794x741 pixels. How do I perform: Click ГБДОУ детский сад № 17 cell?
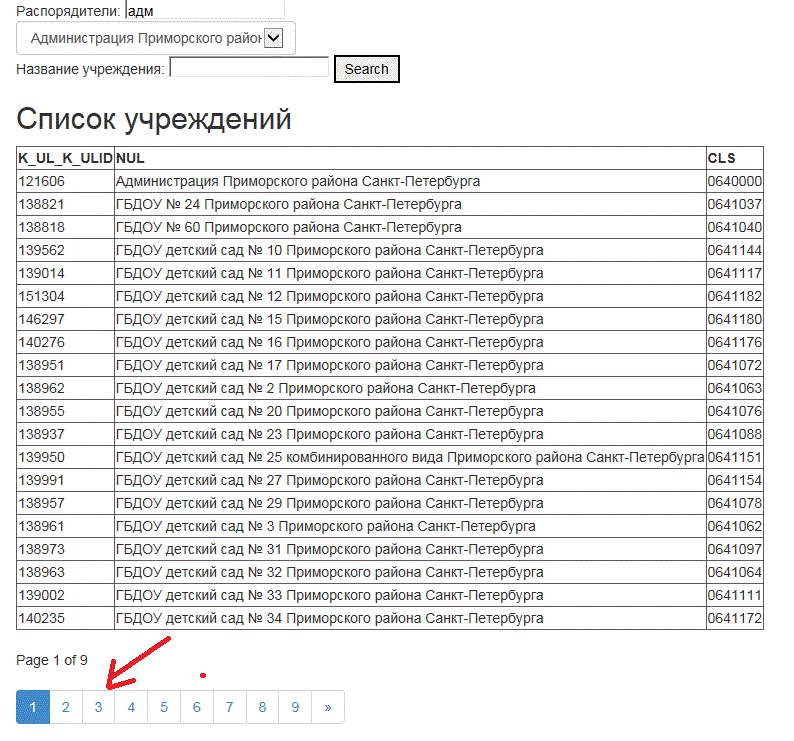[x=410, y=365]
